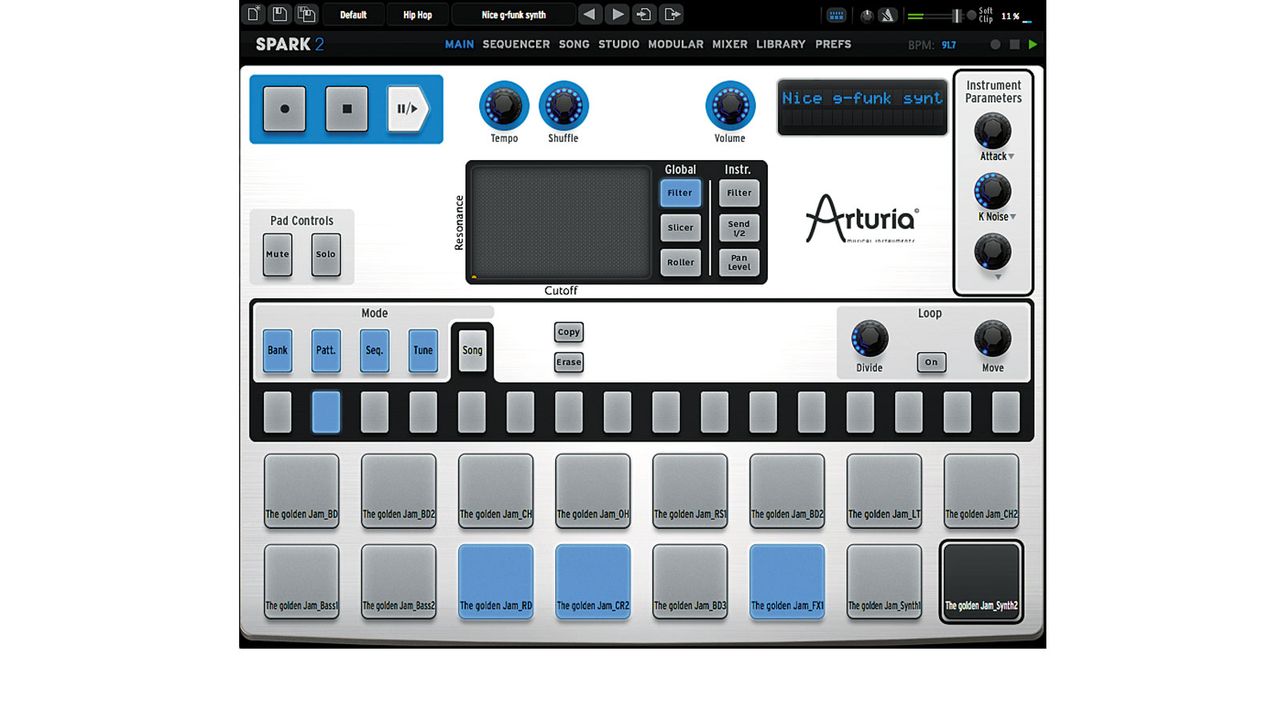
Task: Click the Song mode button
Action: (x=472, y=351)
